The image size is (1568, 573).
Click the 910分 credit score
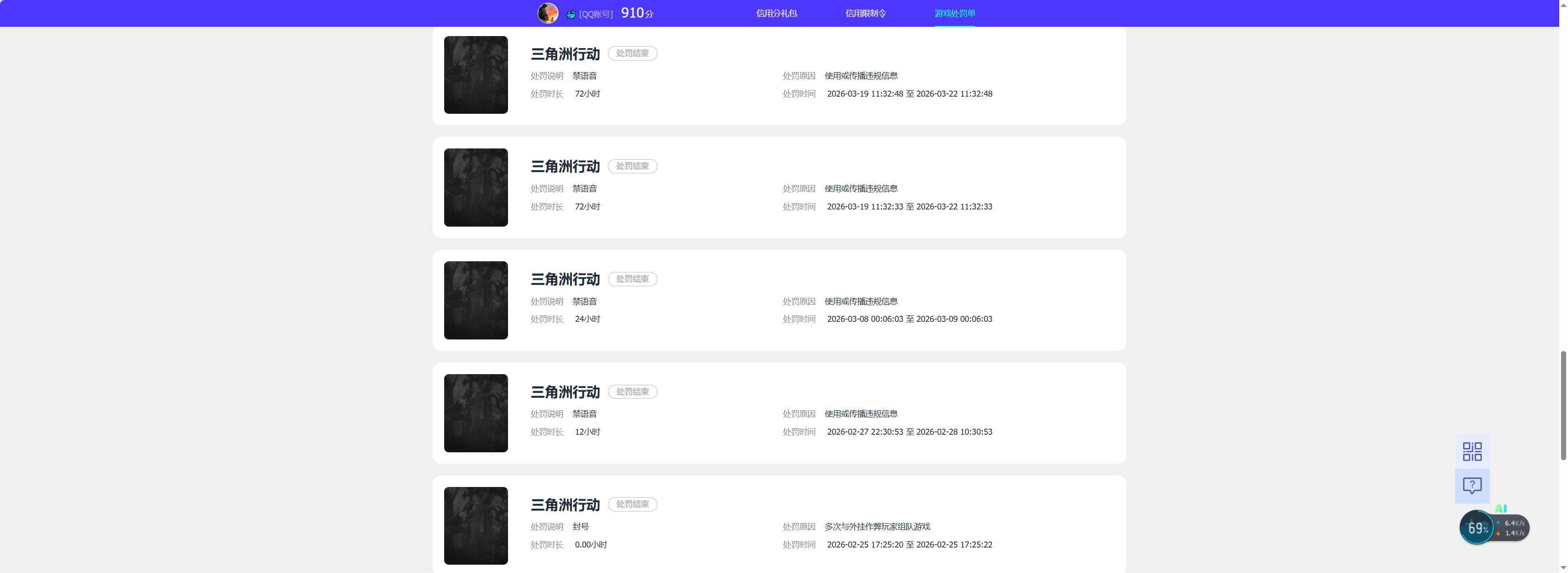[637, 13]
